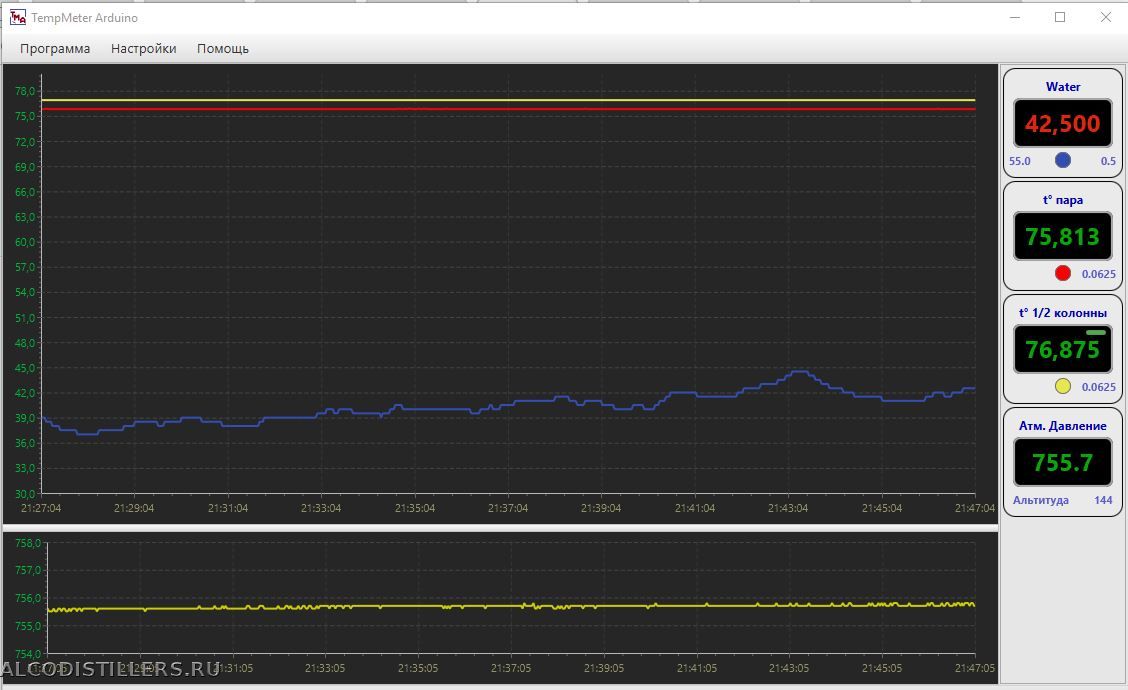Click the Water panel title

pos(1063,87)
